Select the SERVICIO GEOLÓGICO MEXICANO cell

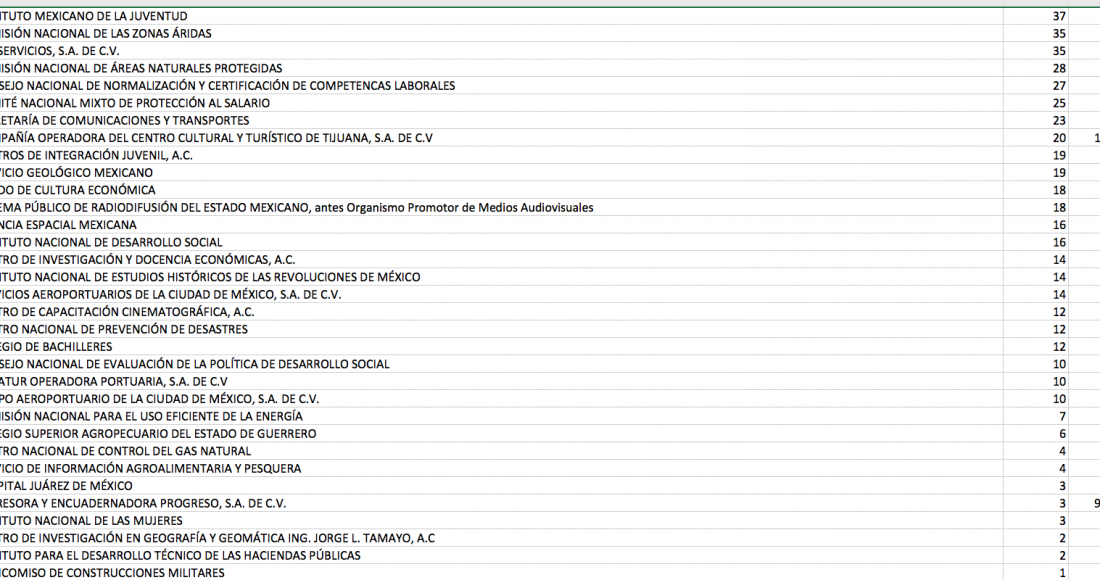76,172
